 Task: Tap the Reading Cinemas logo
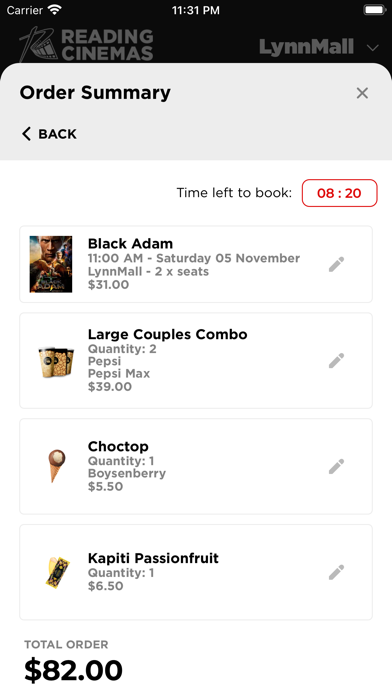pyautogui.click(x=86, y=44)
